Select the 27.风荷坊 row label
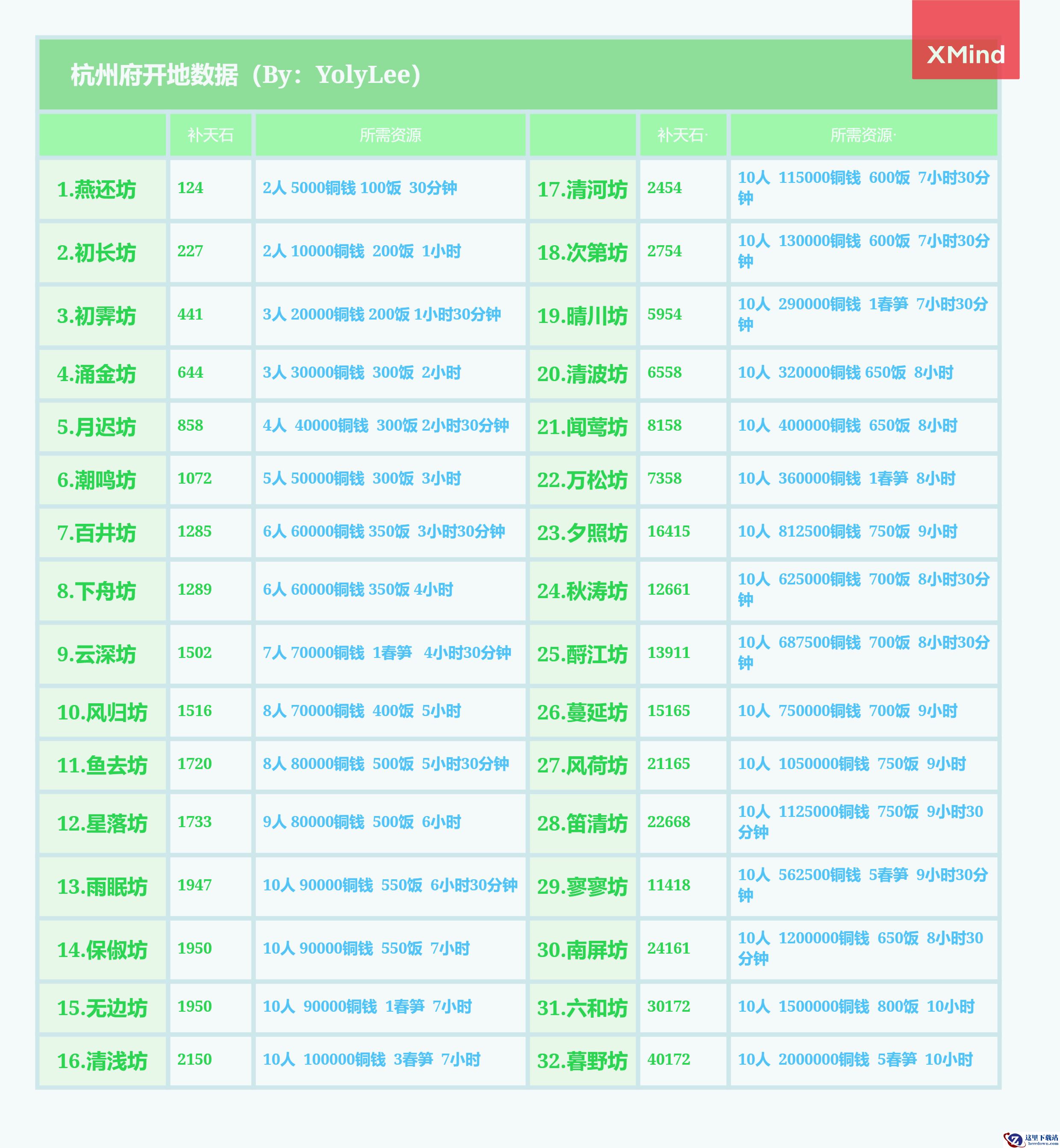The image size is (1060, 1148). [582, 765]
